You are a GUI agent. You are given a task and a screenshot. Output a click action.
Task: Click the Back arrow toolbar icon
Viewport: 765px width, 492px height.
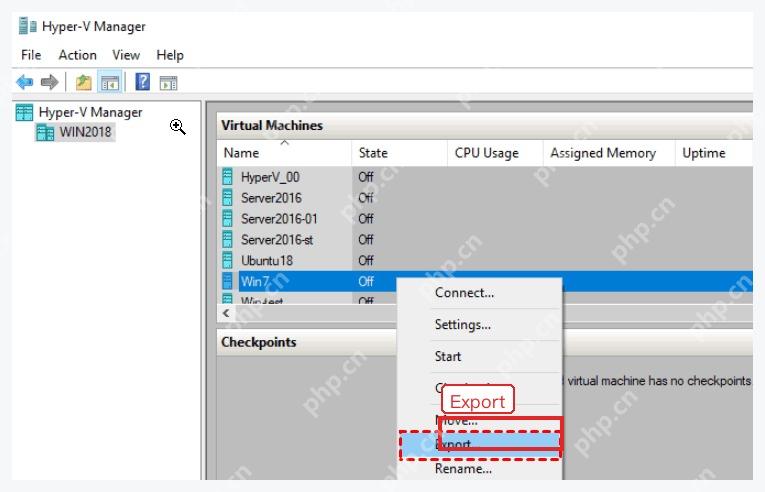point(25,82)
